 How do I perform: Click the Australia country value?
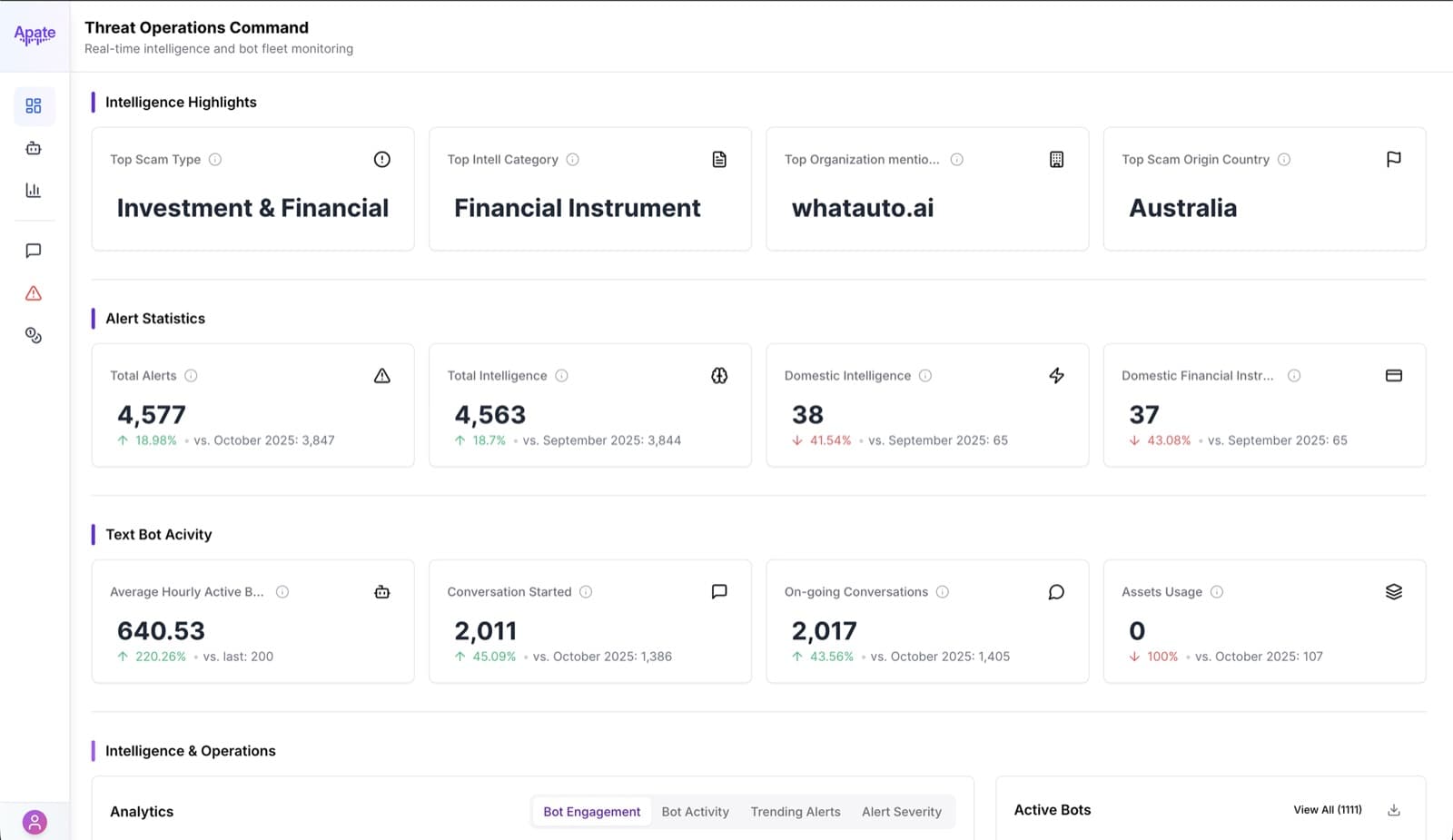tap(1183, 208)
